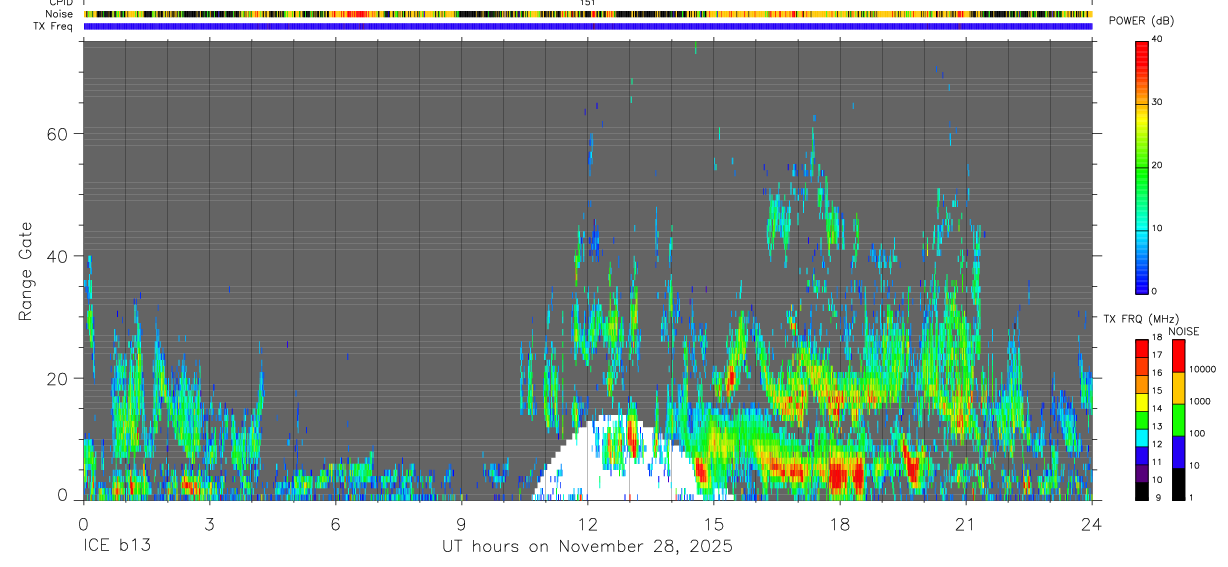
Task: Click the ICE b13 radar label
Action: [x=117, y=547]
